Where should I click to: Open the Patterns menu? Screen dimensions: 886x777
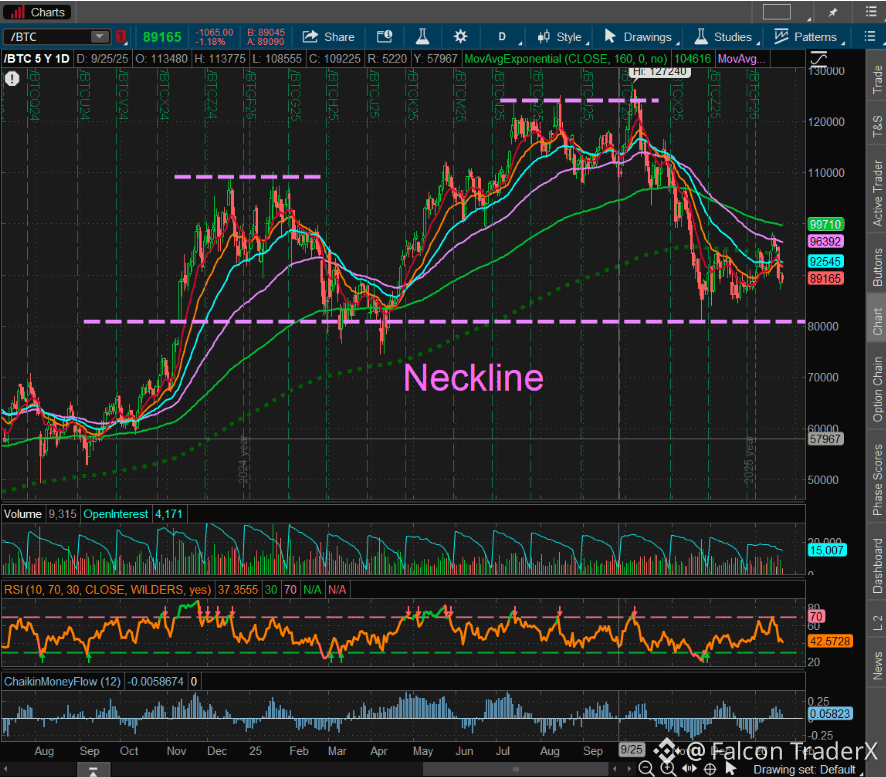[x=805, y=37]
